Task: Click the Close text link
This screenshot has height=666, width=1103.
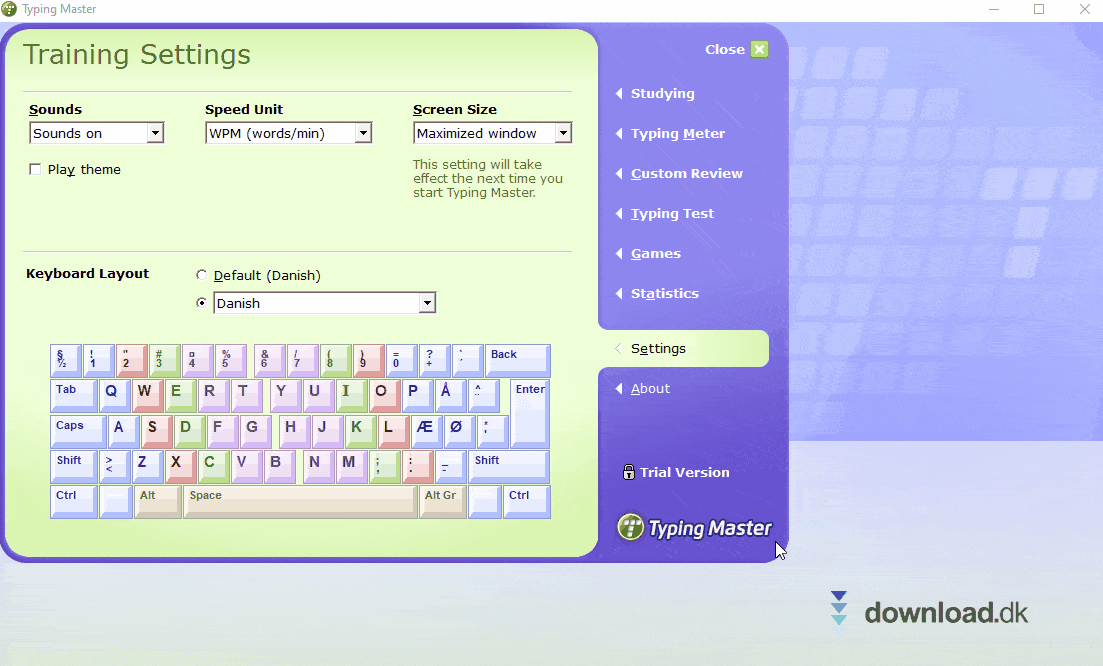Action: point(725,49)
